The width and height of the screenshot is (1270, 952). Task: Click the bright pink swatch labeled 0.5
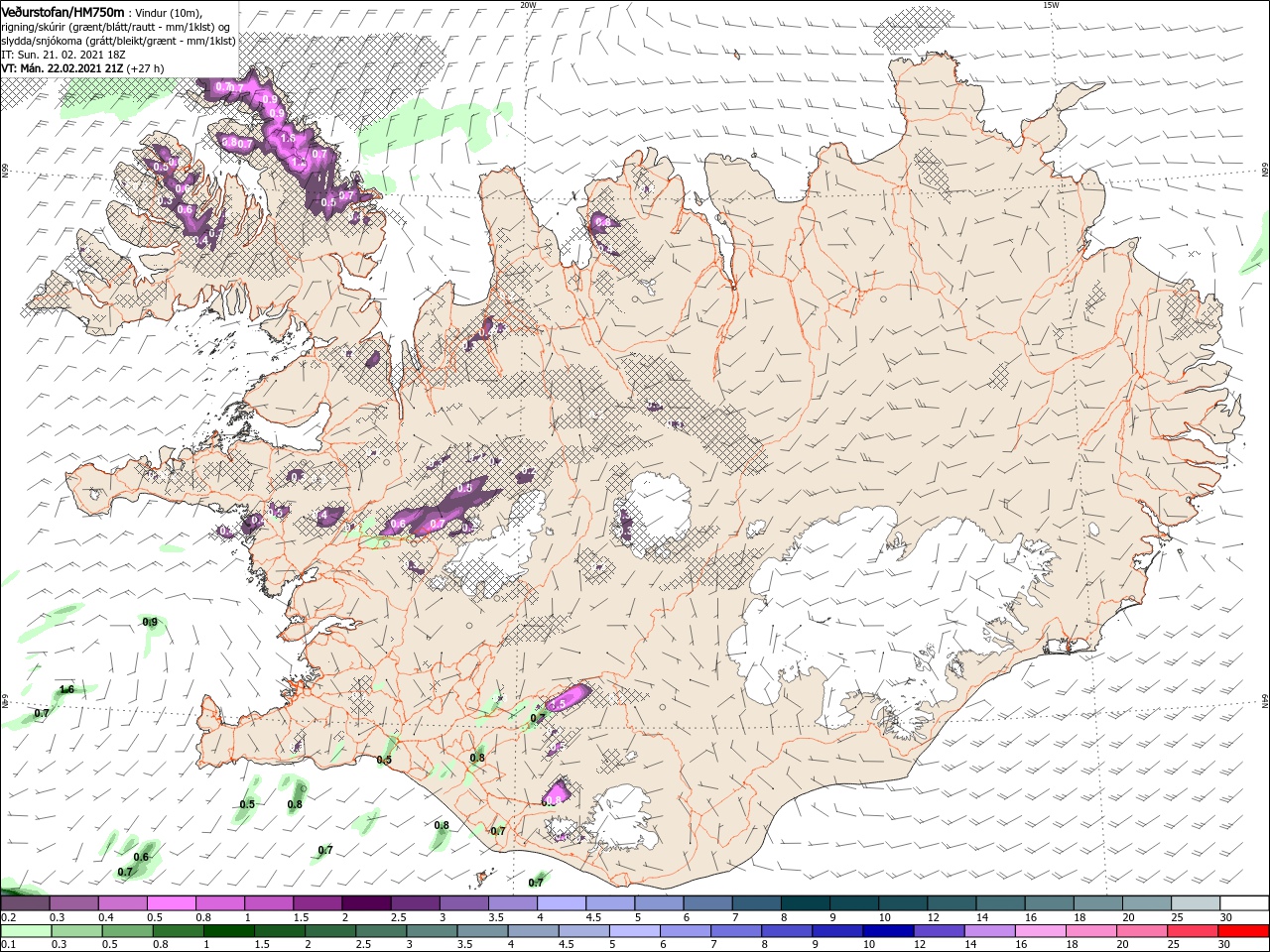tap(171, 903)
